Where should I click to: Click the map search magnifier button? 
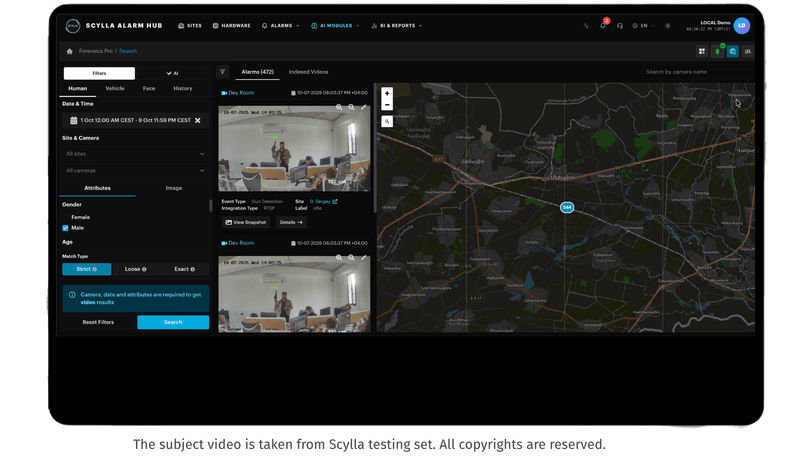[387, 121]
